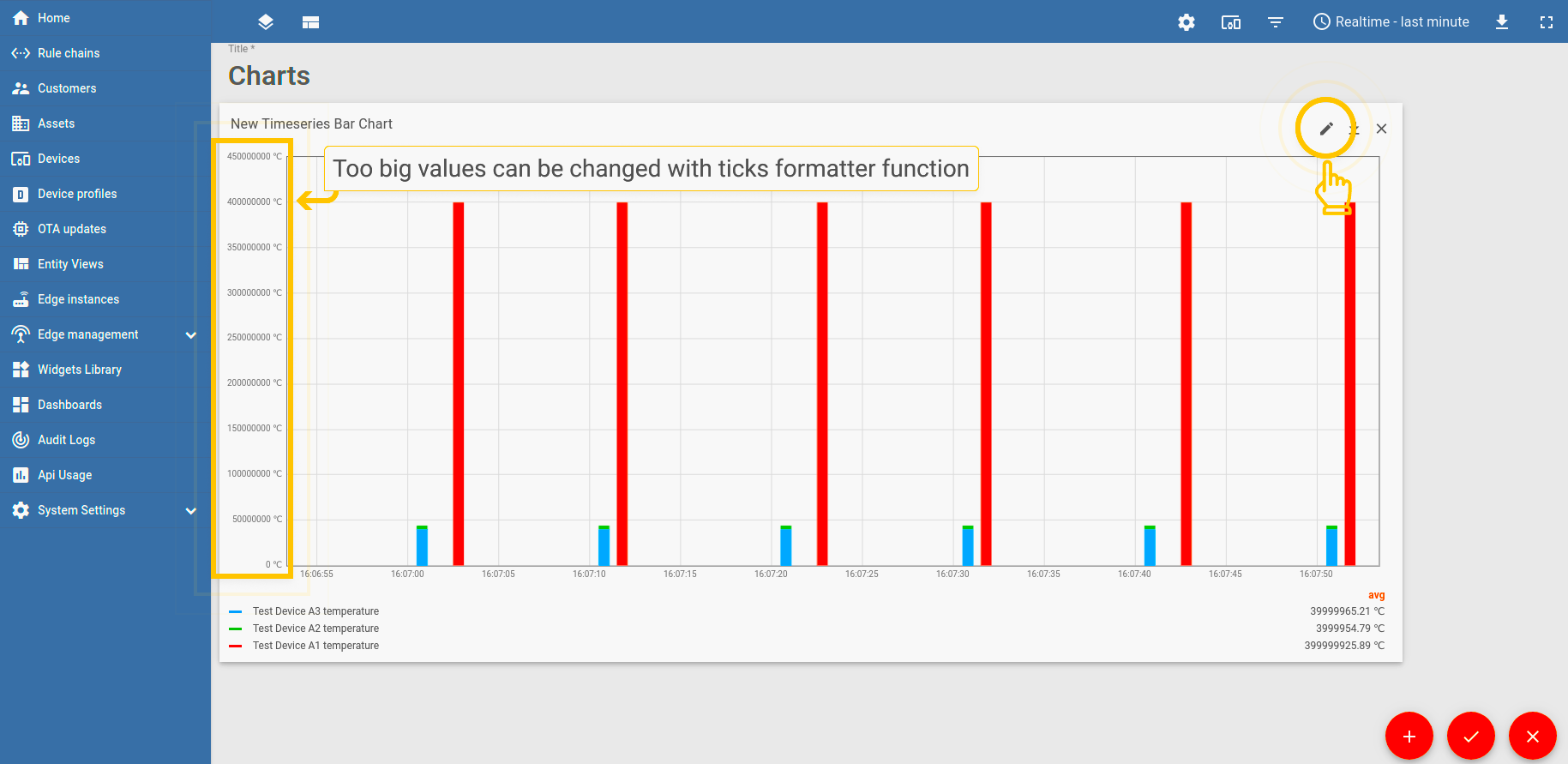1568x764 pixels.
Task: Open the Widgets Library menu item
Action: pos(80,370)
